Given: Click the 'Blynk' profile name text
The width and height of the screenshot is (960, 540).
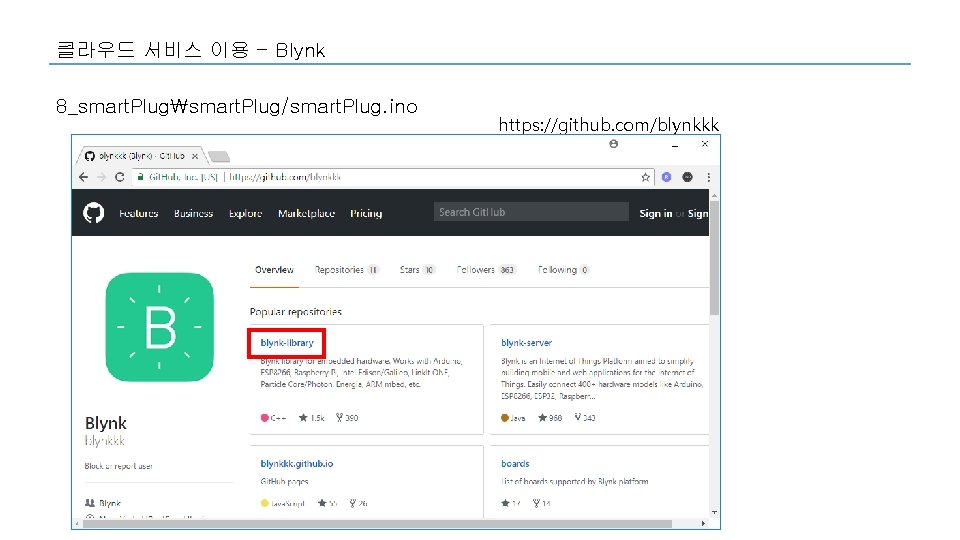Looking at the screenshot, I should coord(106,423).
